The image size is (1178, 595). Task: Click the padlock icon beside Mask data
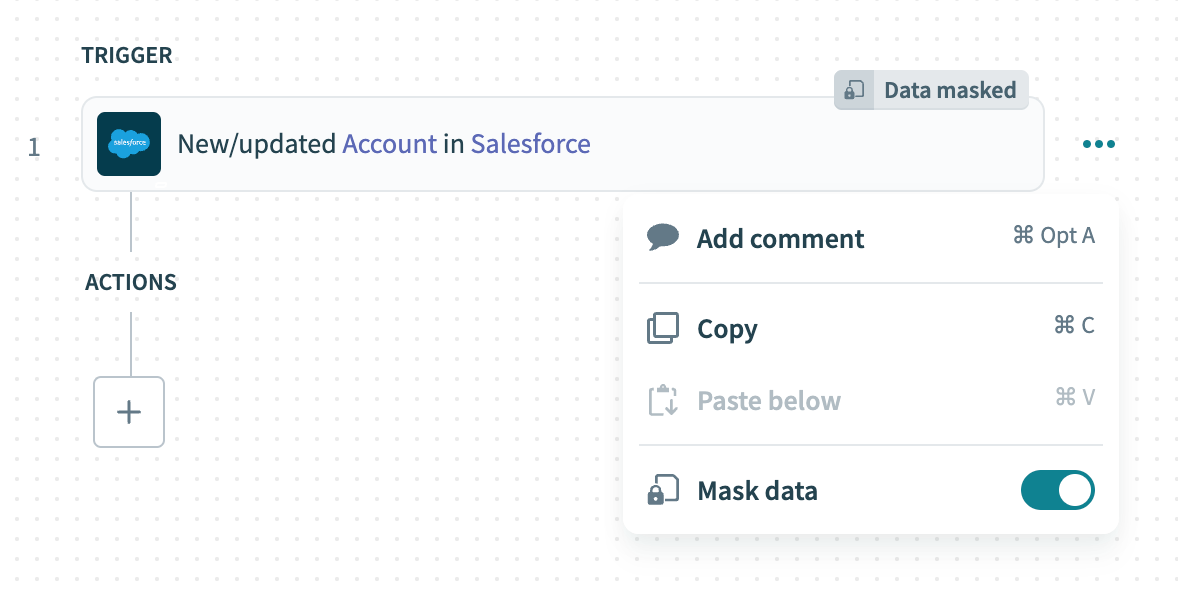click(x=663, y=490)
